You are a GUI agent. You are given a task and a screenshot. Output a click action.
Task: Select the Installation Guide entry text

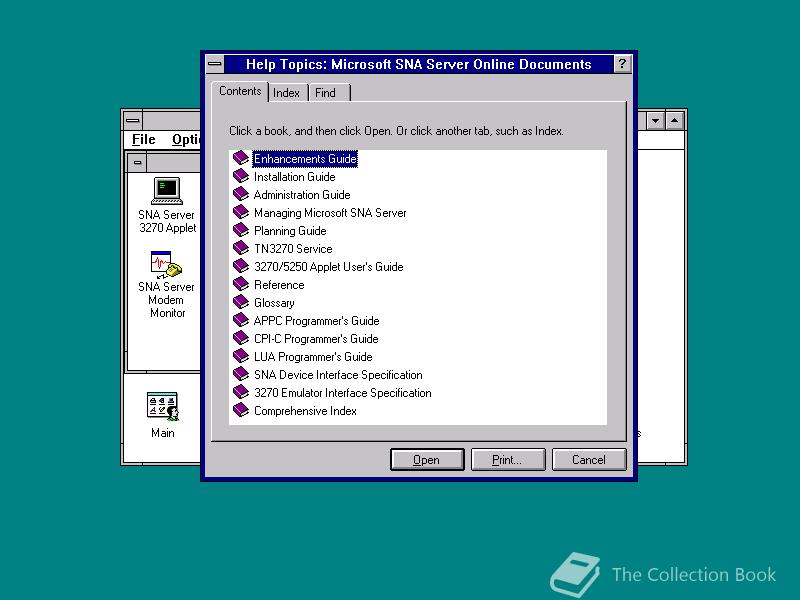[294, 177]
